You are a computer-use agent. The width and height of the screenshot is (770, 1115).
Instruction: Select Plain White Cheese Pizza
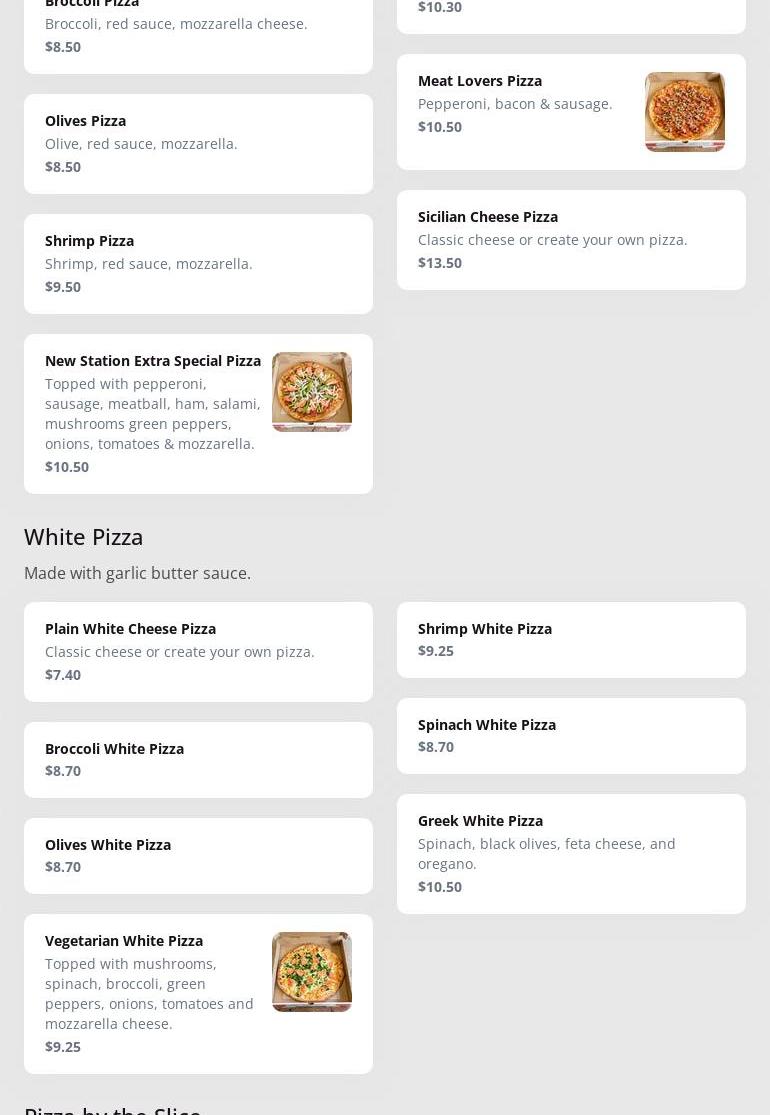[198, 652]
